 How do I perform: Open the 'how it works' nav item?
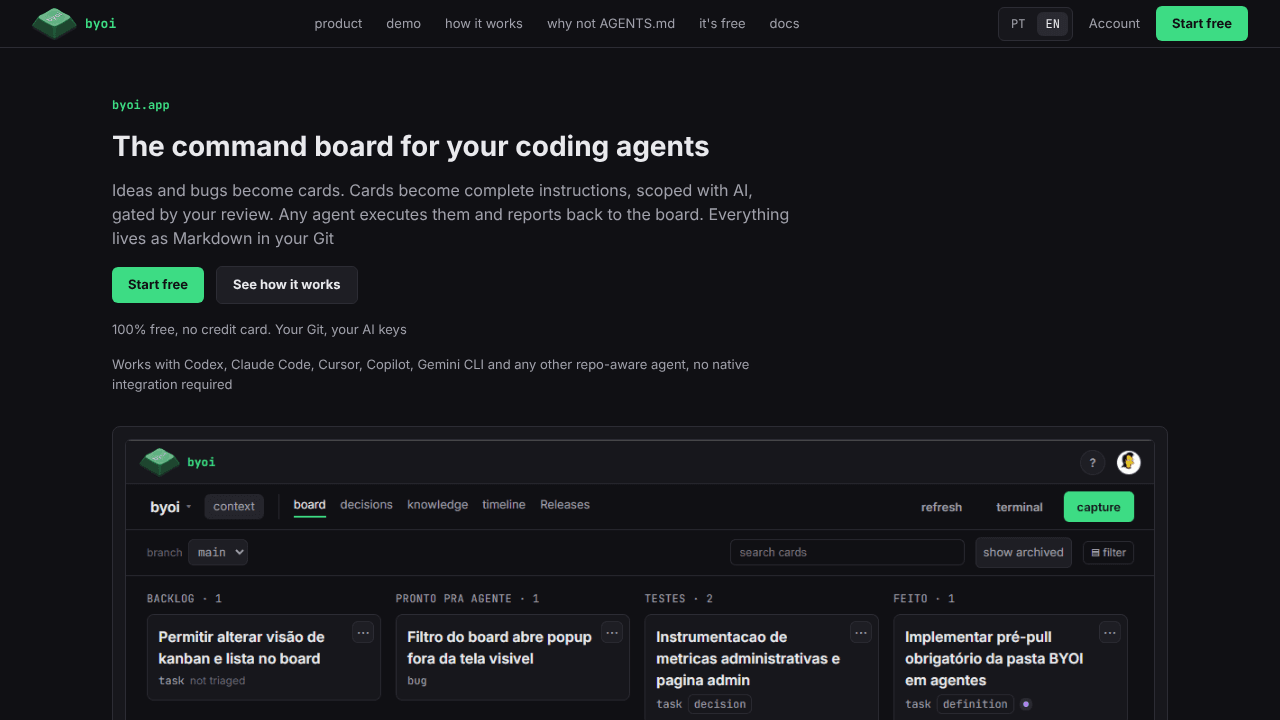click(x=484, y=23)
